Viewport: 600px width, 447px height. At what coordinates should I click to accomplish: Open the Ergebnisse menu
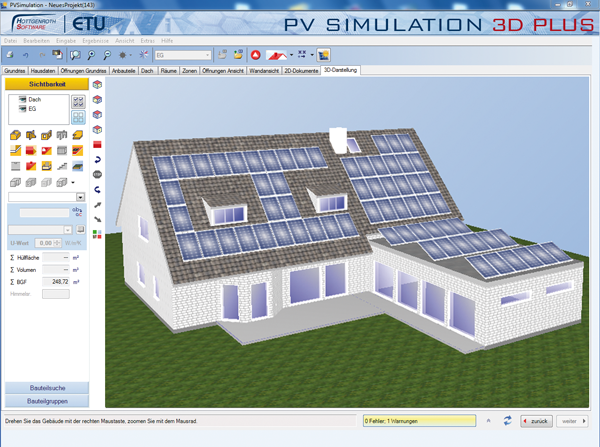click(x=95, y=41)
